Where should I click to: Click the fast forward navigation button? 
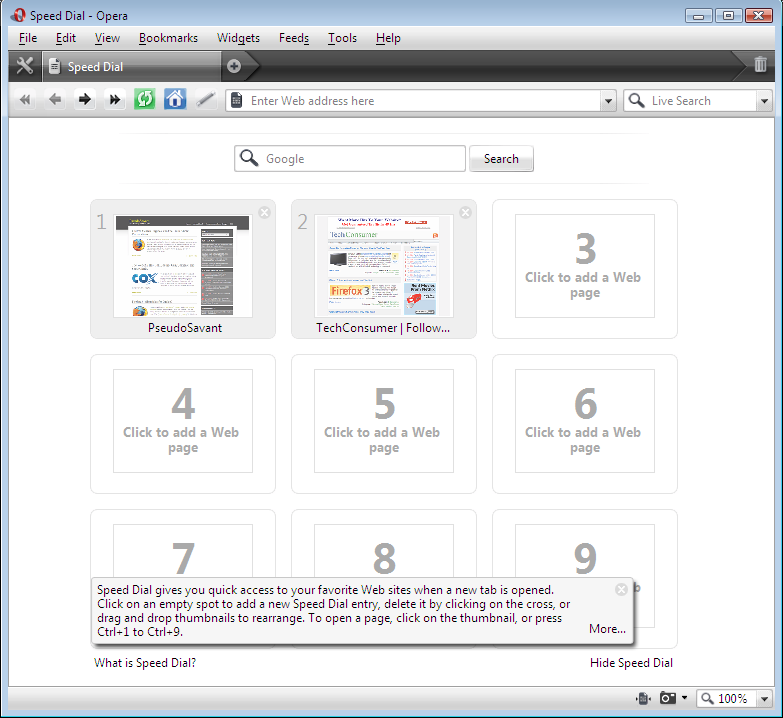(x=115, y=100)
